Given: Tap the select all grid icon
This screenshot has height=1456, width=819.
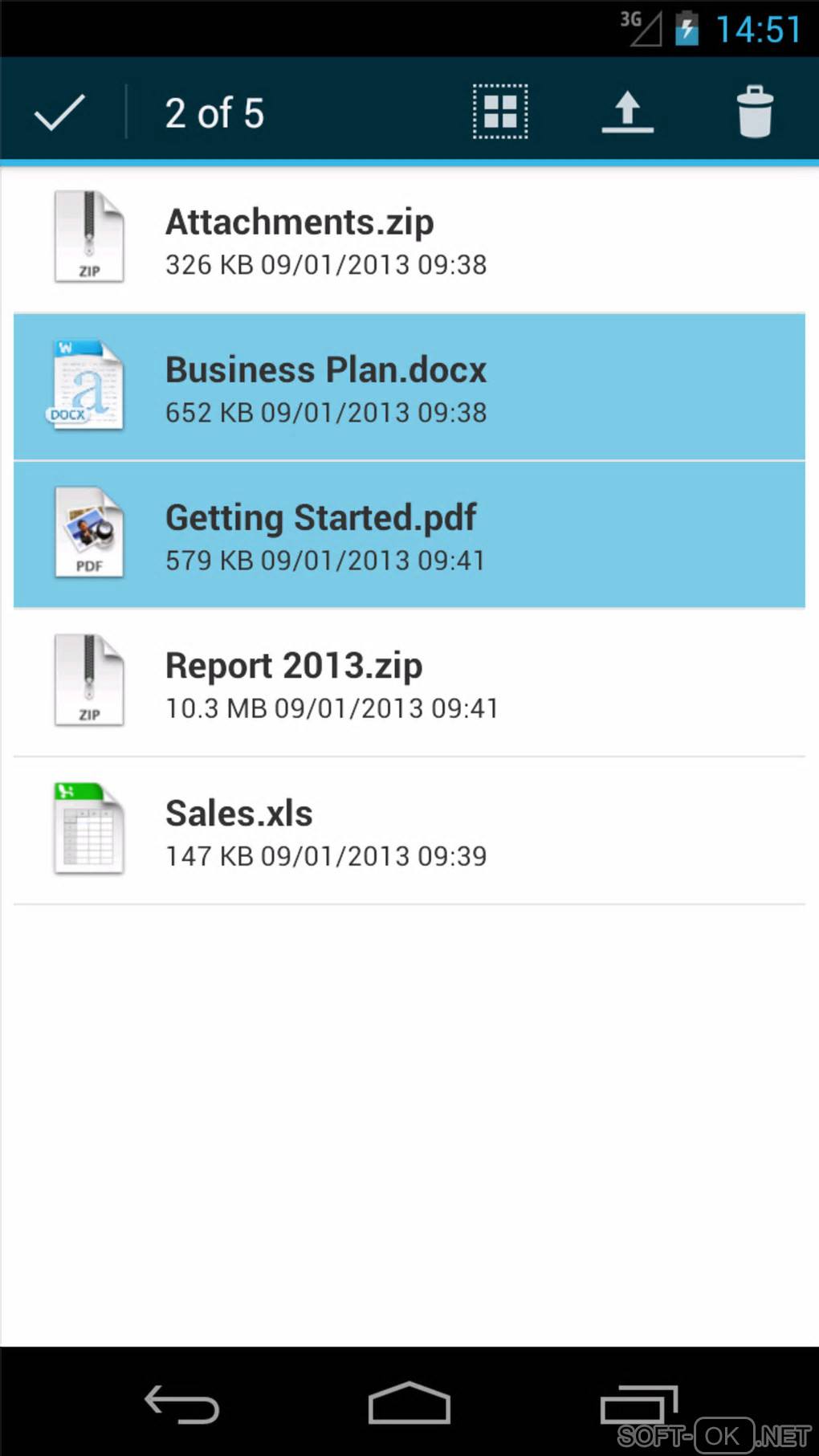Looking at the screenshot, I should (499, 112).
